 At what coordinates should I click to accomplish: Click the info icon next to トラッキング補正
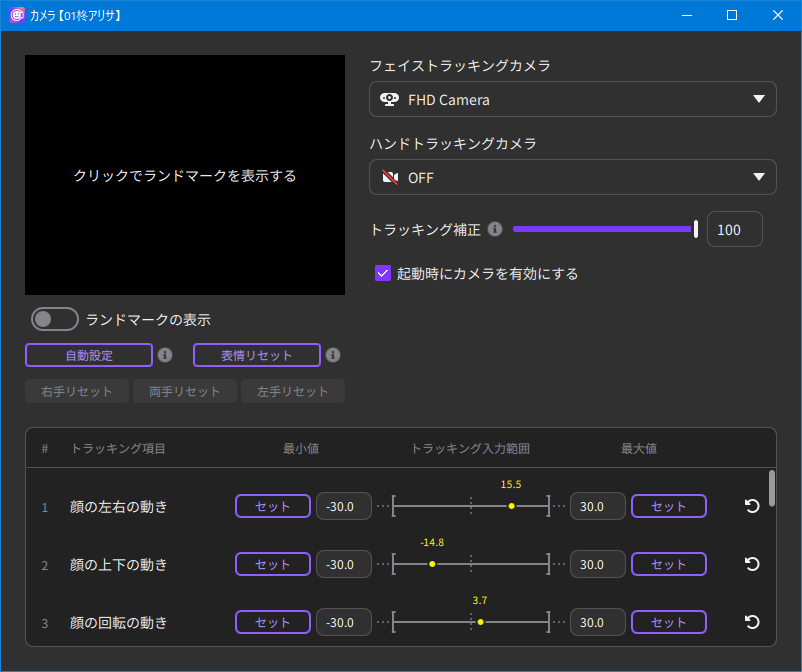[x=495, y=229]
